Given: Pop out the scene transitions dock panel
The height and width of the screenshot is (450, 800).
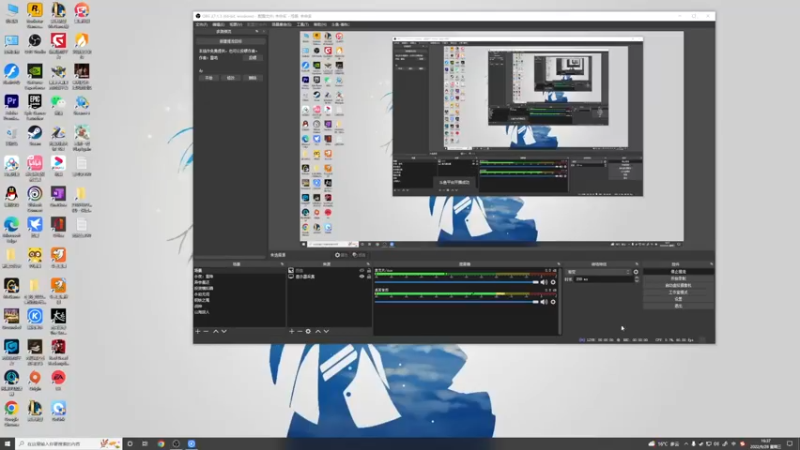Looking at the screenshot, I should (x=636, y=264).
